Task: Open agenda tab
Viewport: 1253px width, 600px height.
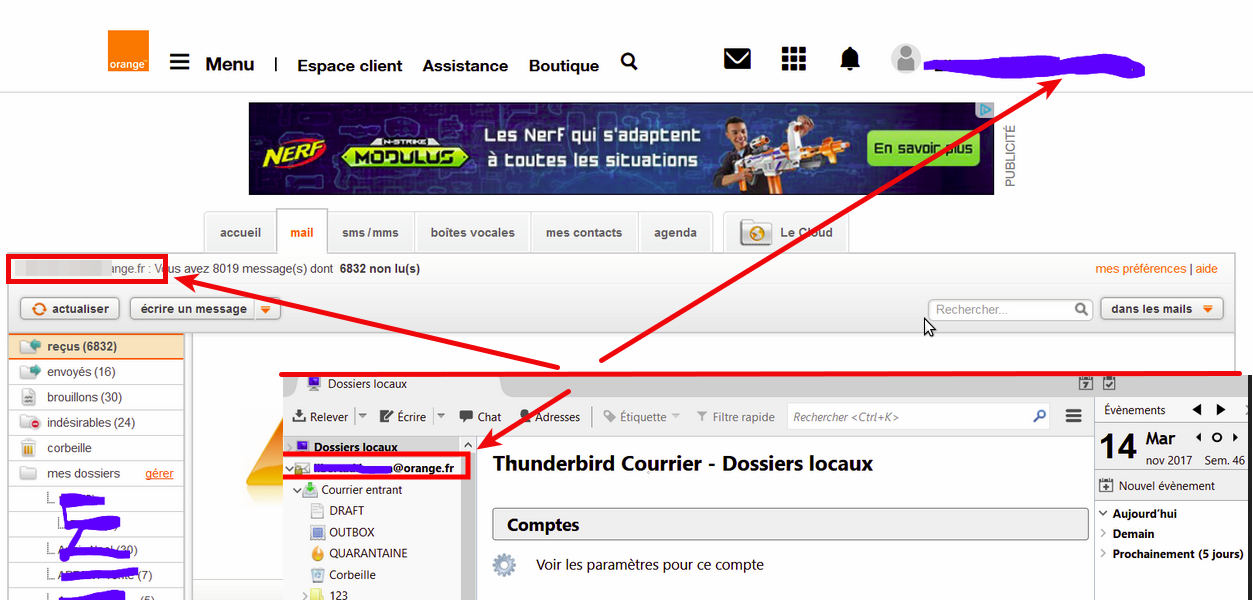Action: tap(676, 233)
